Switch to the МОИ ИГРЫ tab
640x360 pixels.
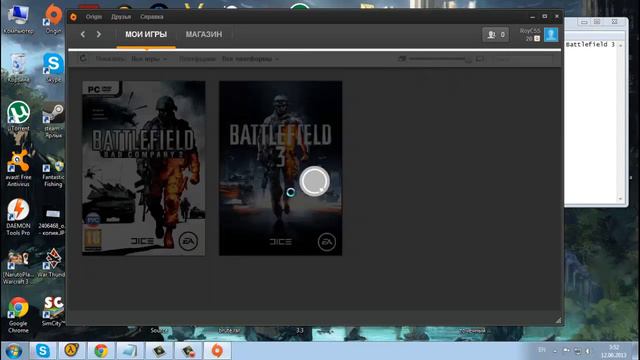click(x=146, y=35)
